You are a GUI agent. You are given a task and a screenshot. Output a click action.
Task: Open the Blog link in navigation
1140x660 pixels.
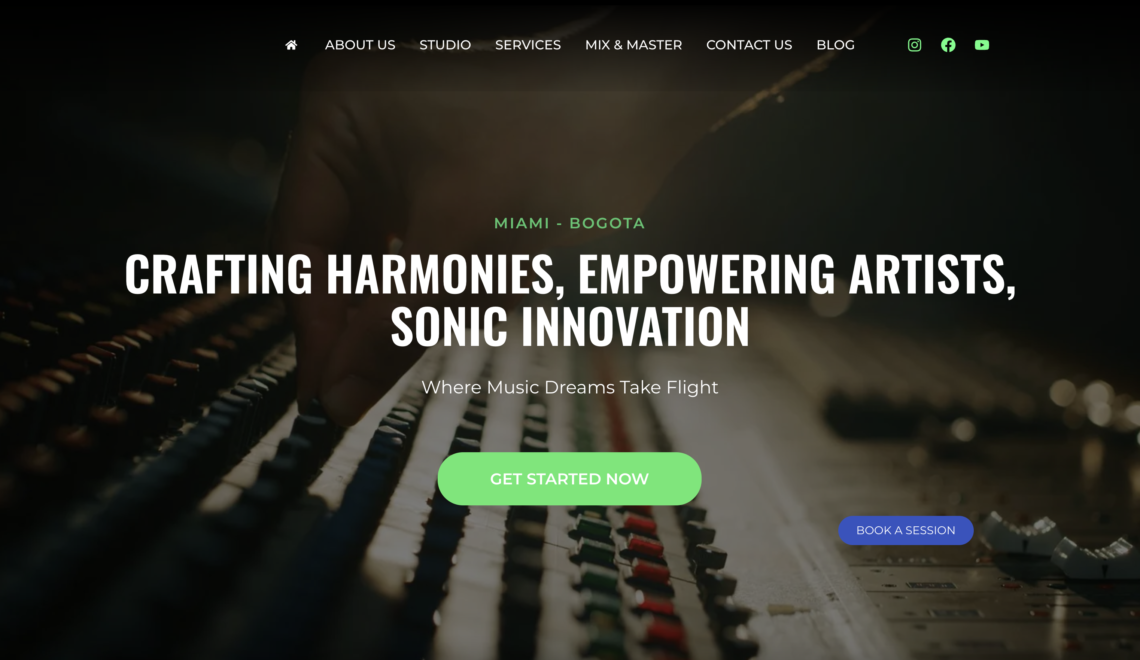click(x=835, y=45)
